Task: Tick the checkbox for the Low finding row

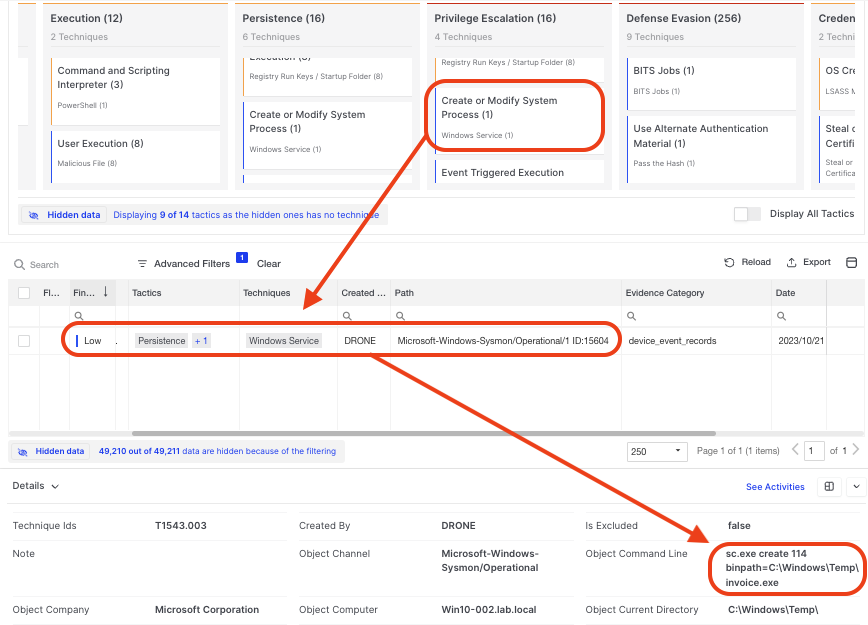Action: tap(24, 341)
